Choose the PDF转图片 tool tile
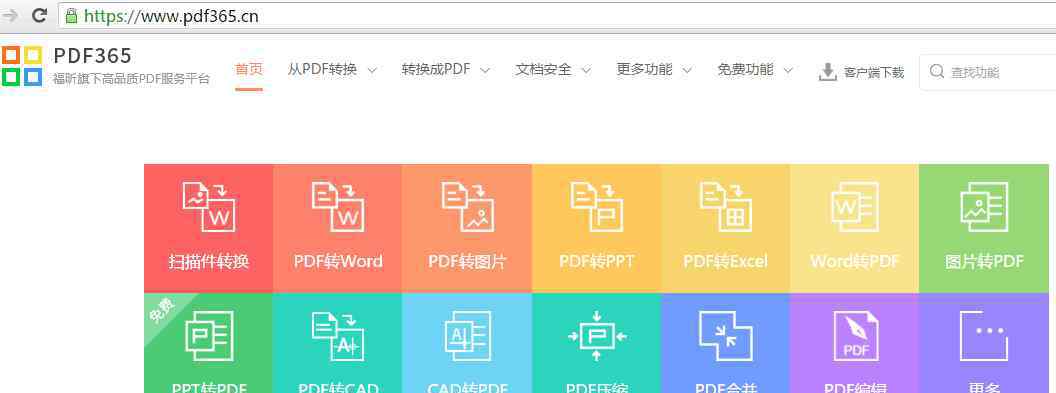Screen dimensions: 1056x393 coord(467,228)
